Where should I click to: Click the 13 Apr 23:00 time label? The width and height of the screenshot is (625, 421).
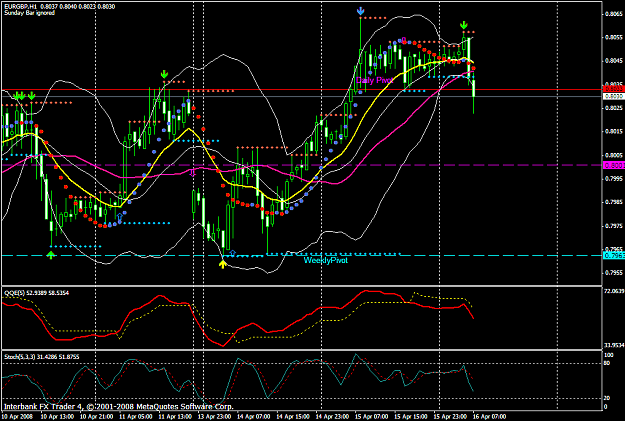point(214,417)
